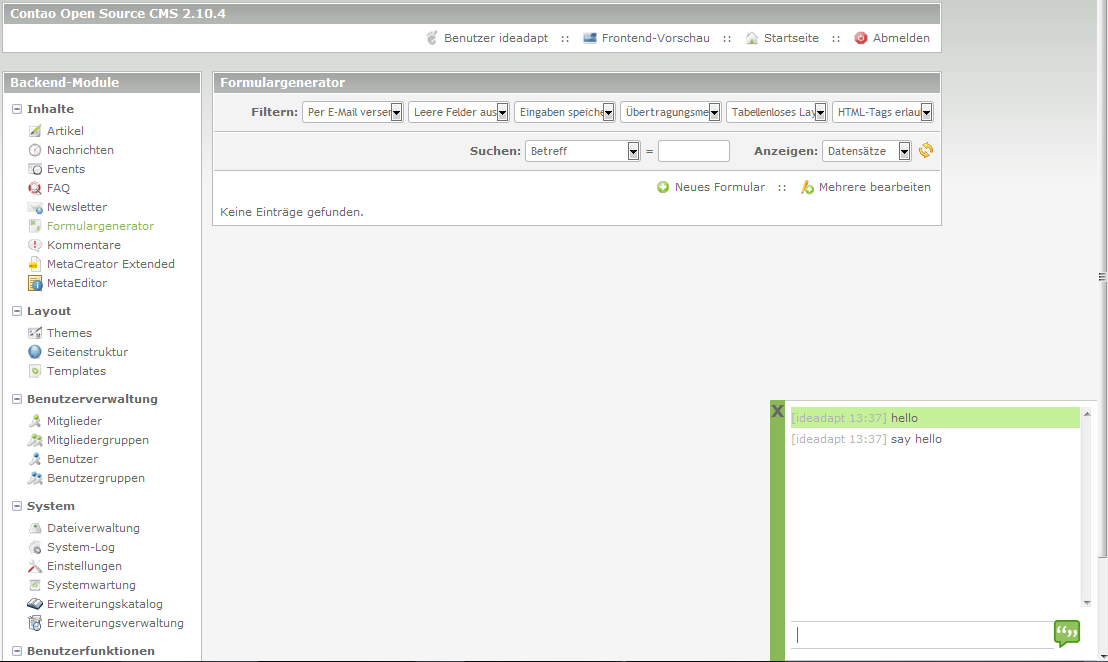1108x662 pixels.
Task: Open the Betreff search field dropdown
Action: point(582,151)
